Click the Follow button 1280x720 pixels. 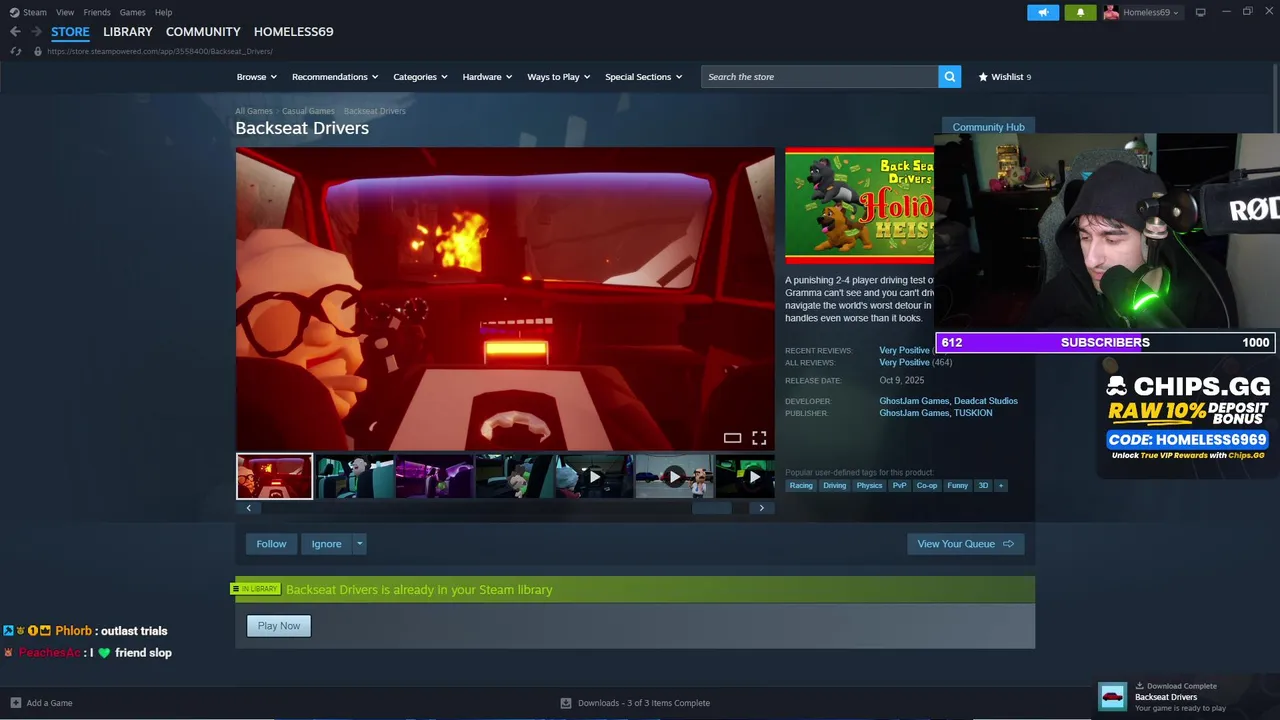tap(271, 544)
